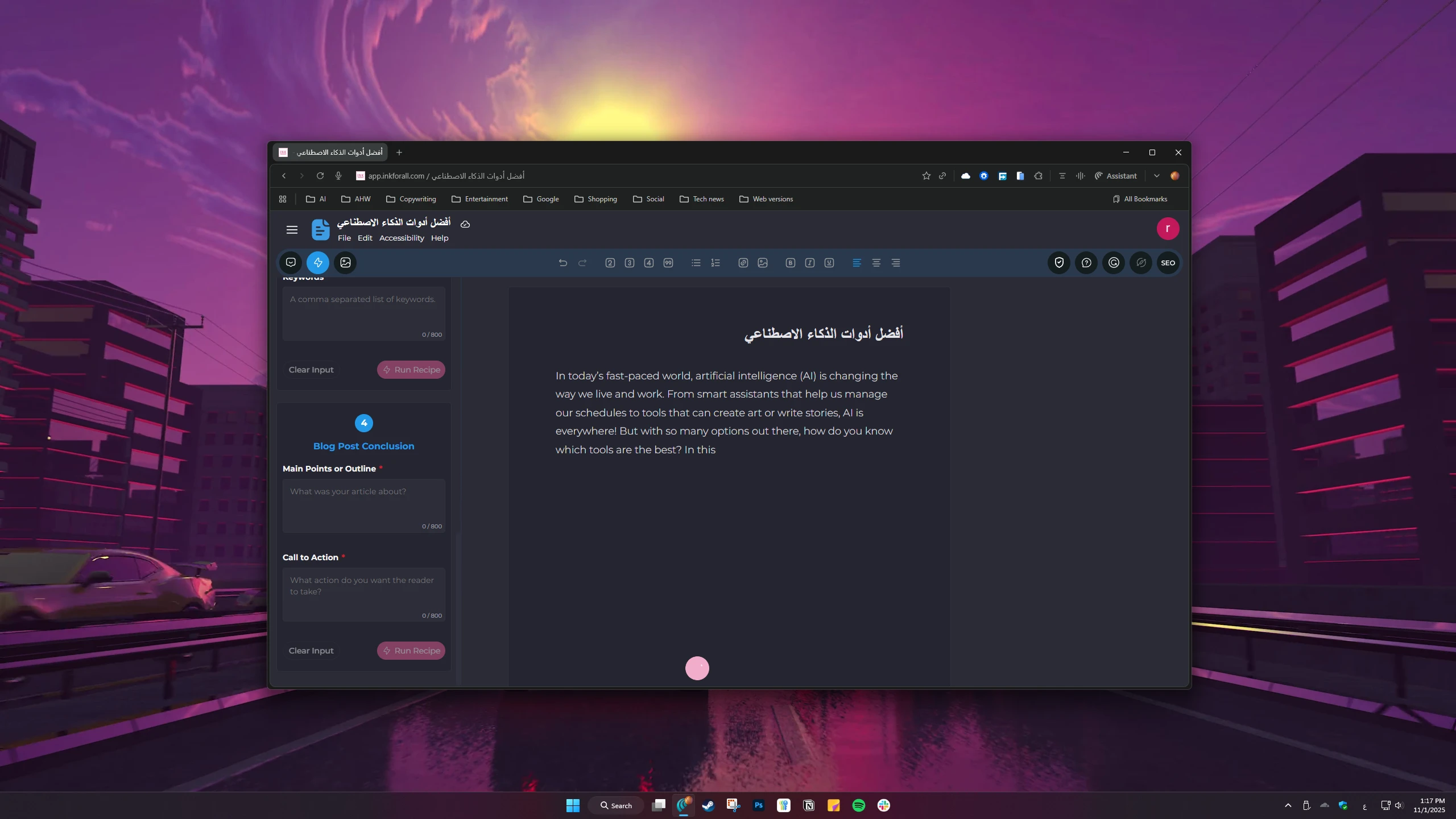1456x819 pixels.
Task: Insert a block quote
Action: click(668, 263)
